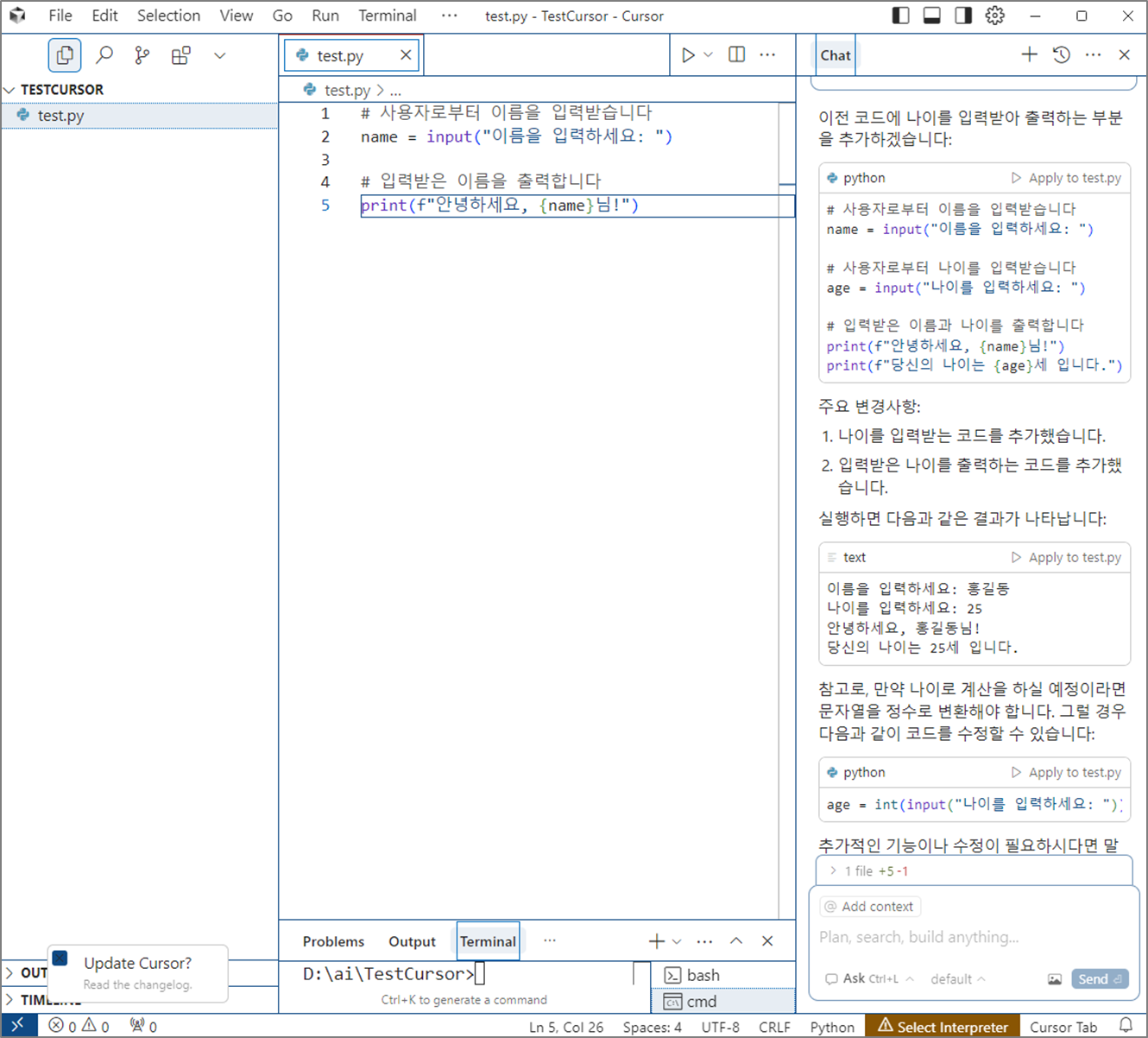
Task: Switch to the Output panel tab
Action: [412, 942]
